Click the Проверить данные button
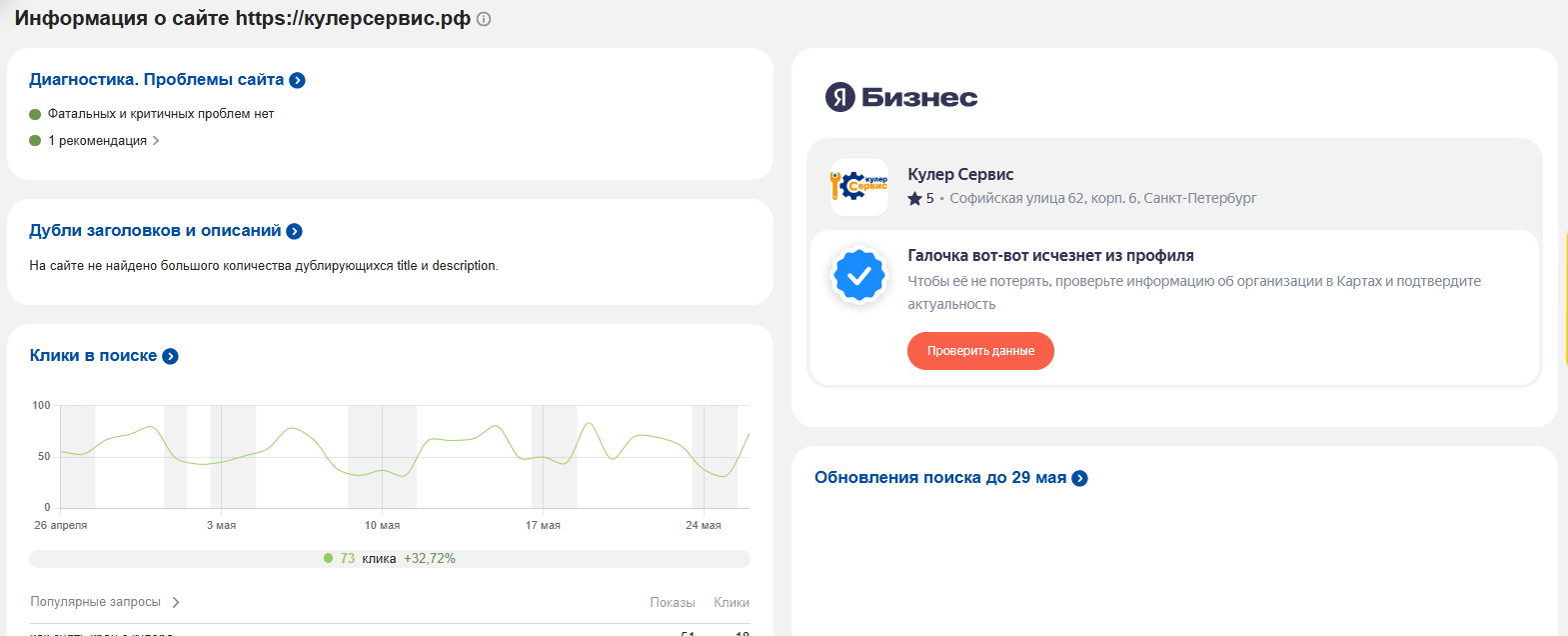The image size is (1568, 636). (x=980, y=351)
